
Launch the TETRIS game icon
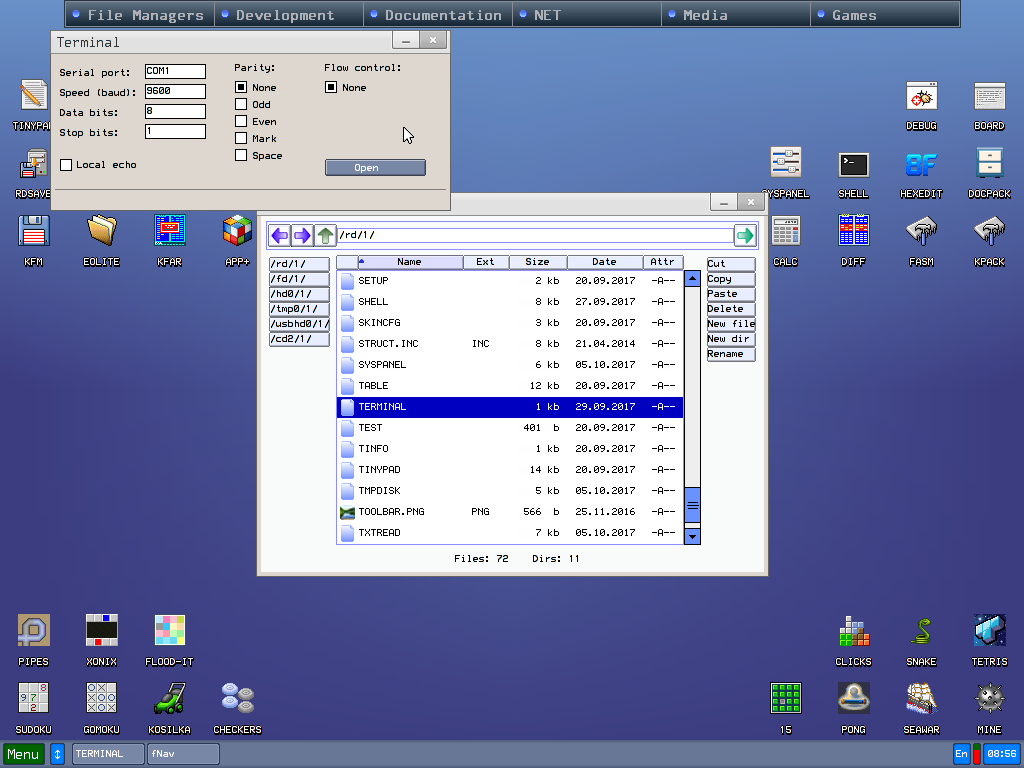pos(989,631)
